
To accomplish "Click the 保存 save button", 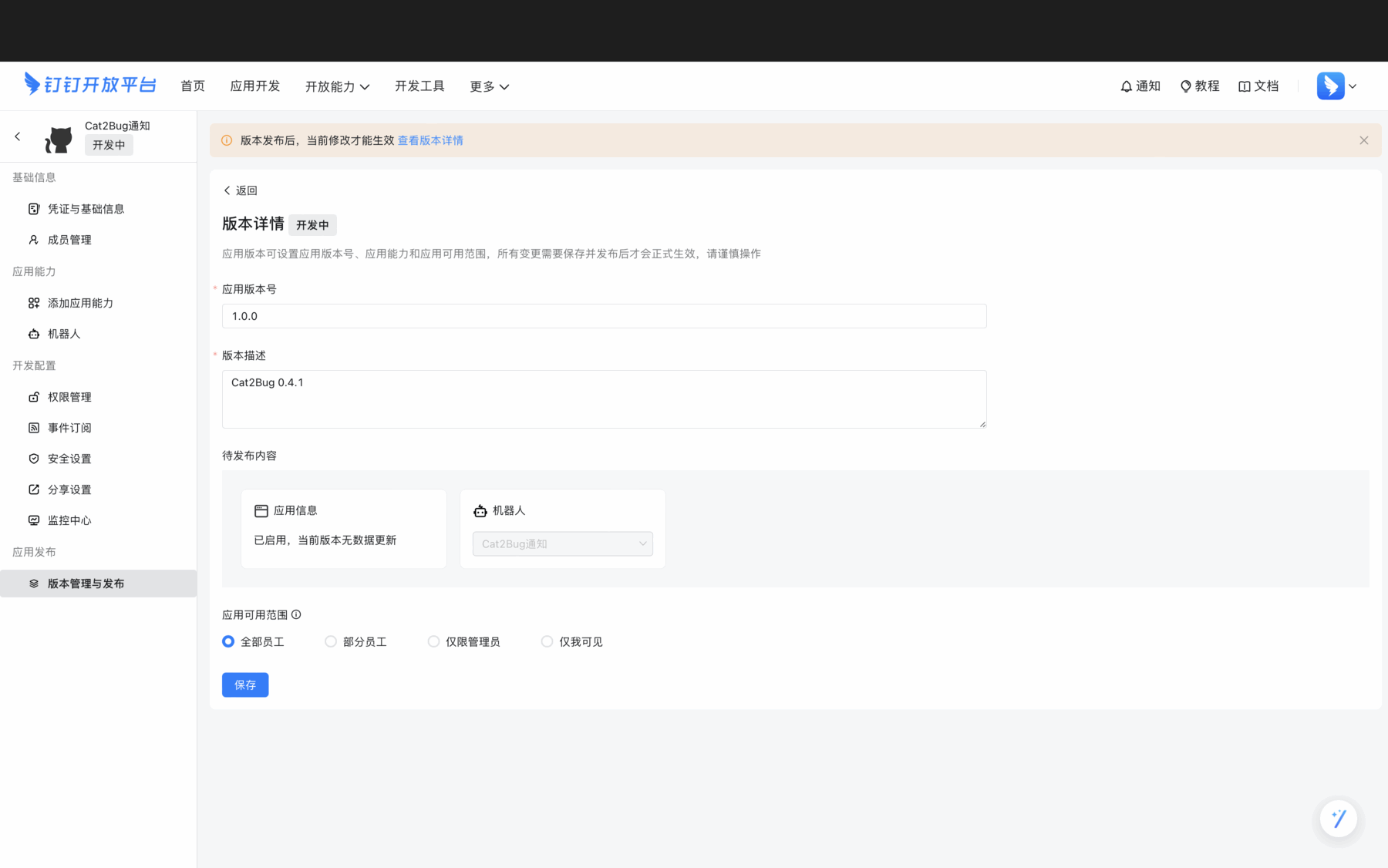I will tap(244, 685).
